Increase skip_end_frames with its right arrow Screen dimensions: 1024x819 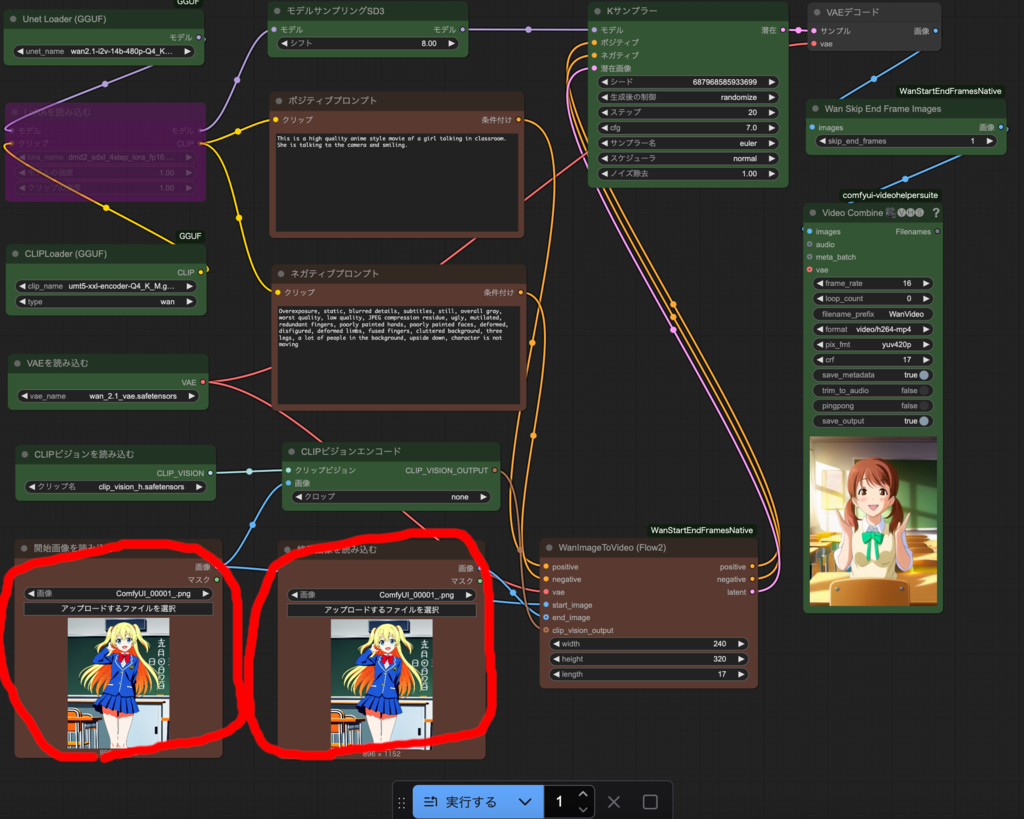pyautogui.click(x=989, y=141)
